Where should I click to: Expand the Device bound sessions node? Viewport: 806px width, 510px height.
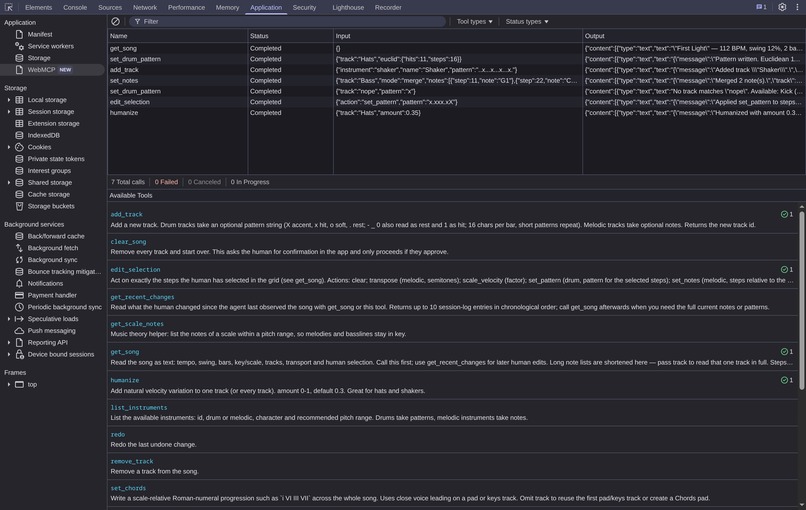coord(9,355)
